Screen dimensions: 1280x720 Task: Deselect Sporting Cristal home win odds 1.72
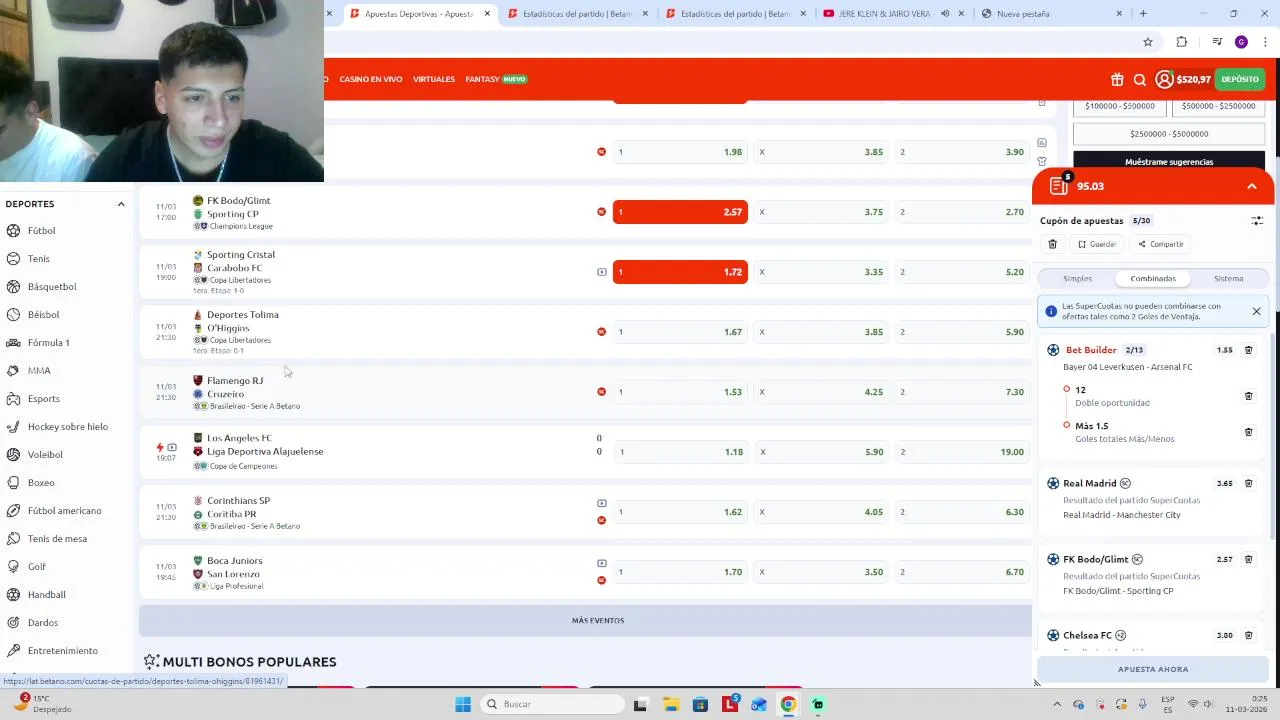coord(680,272)
